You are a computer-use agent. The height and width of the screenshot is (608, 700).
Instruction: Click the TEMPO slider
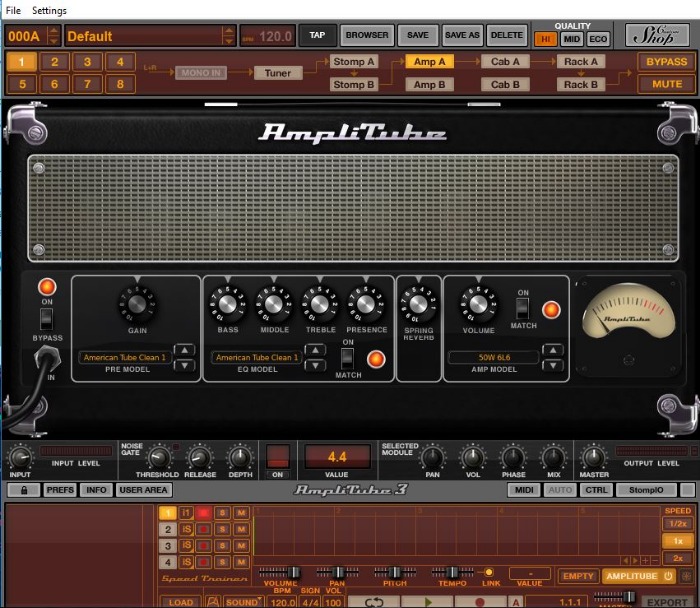pos(452,572)
